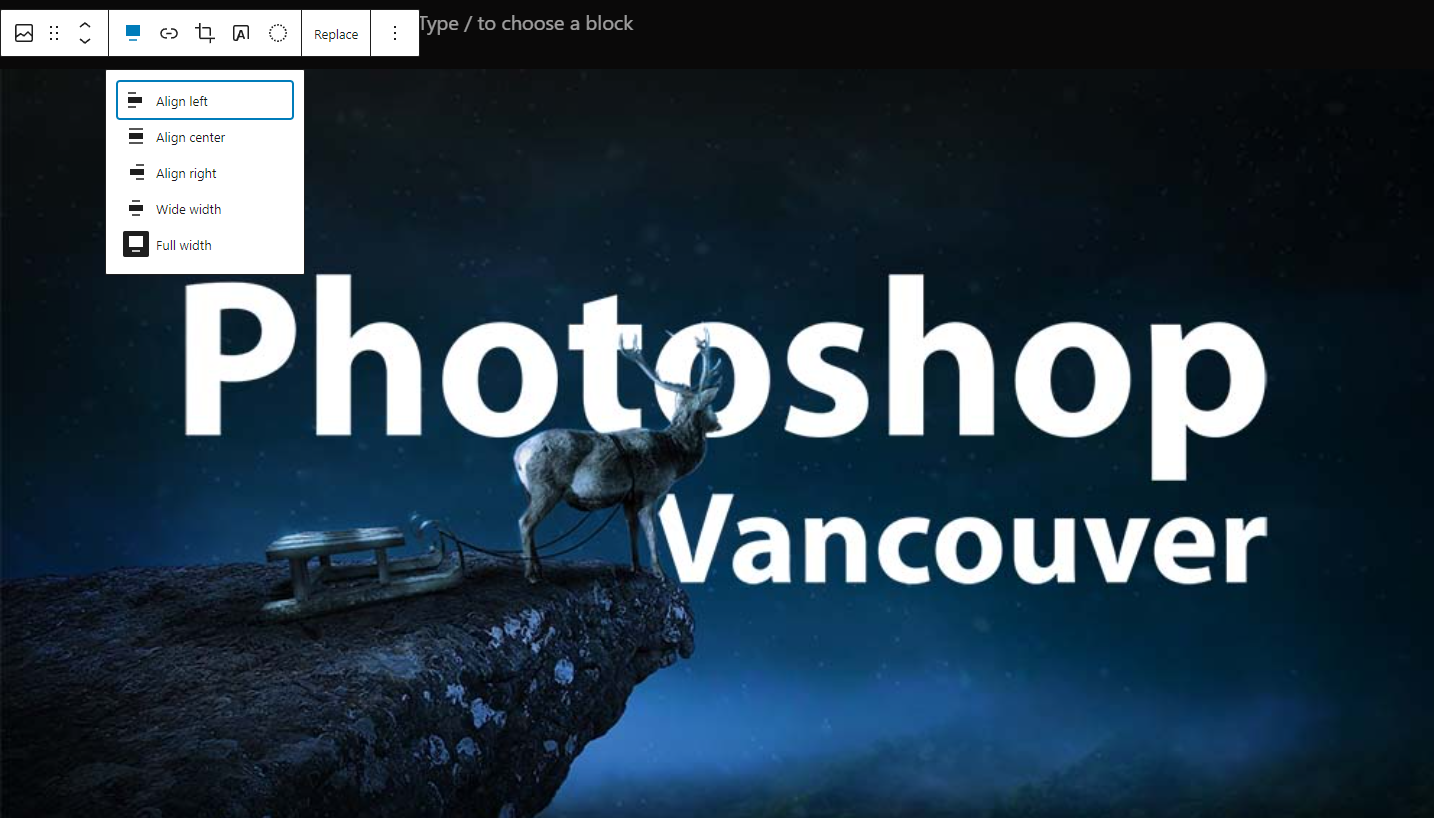Click the Align right icon

tap(136, 173)
